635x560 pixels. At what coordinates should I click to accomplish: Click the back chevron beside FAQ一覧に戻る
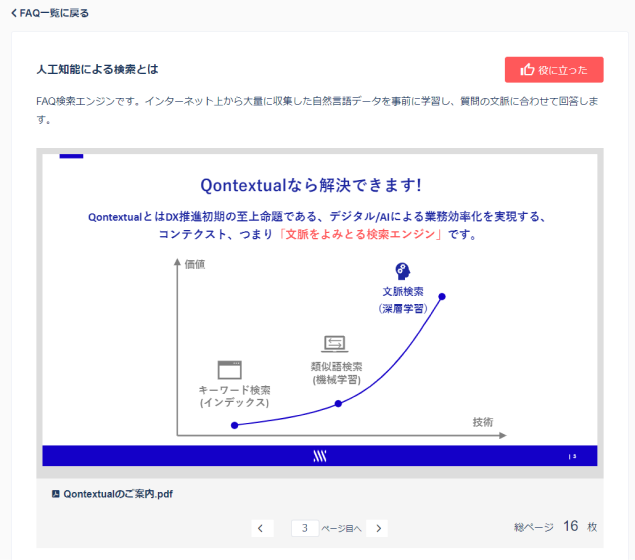tap(13, 13)
